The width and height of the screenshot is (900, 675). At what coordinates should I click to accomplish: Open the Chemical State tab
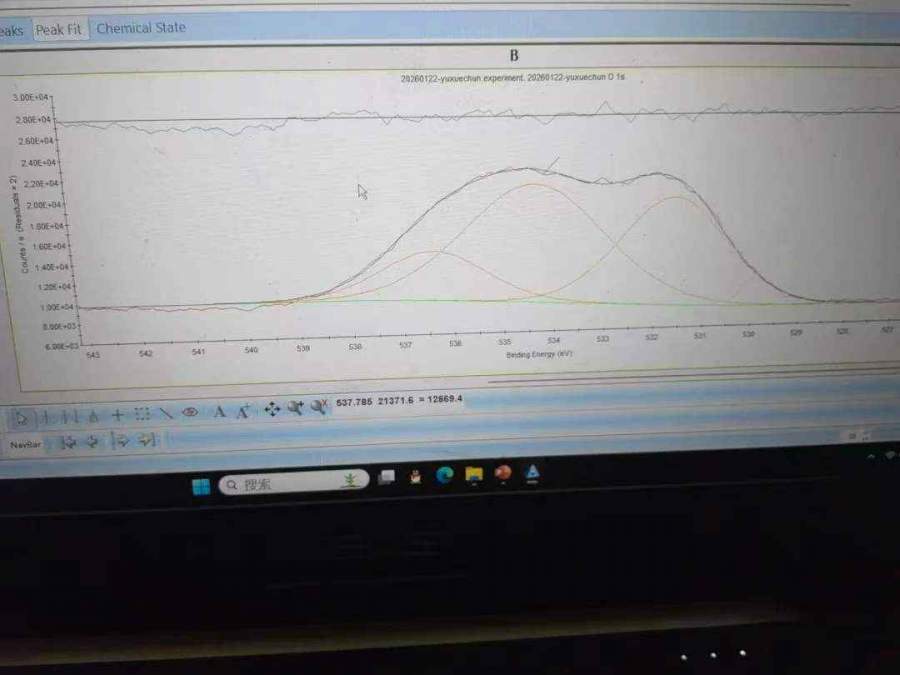point(141,28)
